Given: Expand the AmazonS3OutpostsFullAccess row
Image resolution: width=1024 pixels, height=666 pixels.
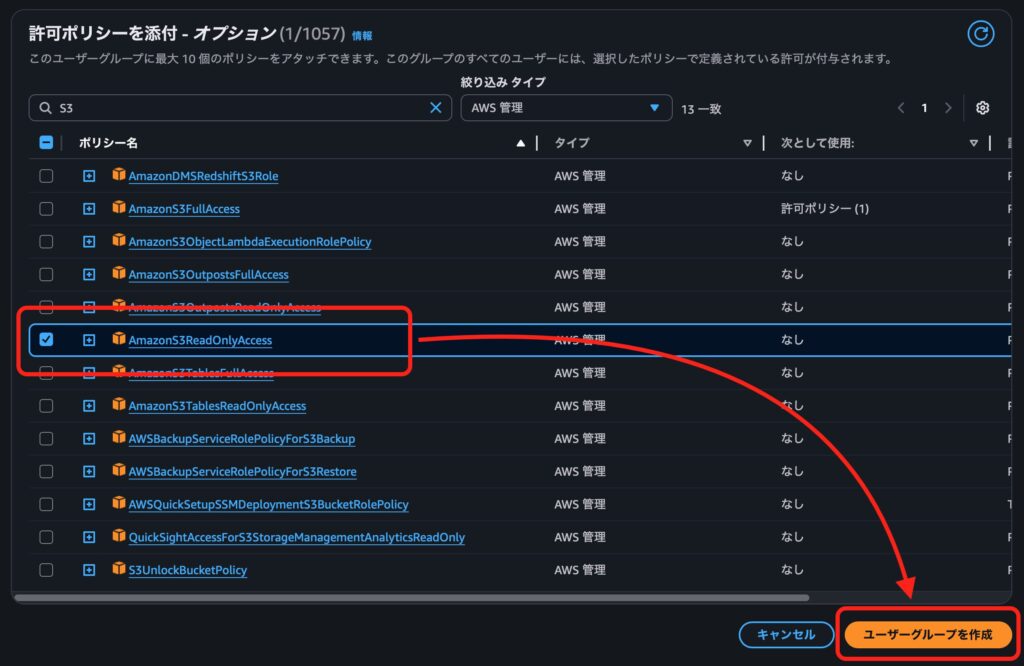Looking at the screenshot, I should tap(89, 274).
